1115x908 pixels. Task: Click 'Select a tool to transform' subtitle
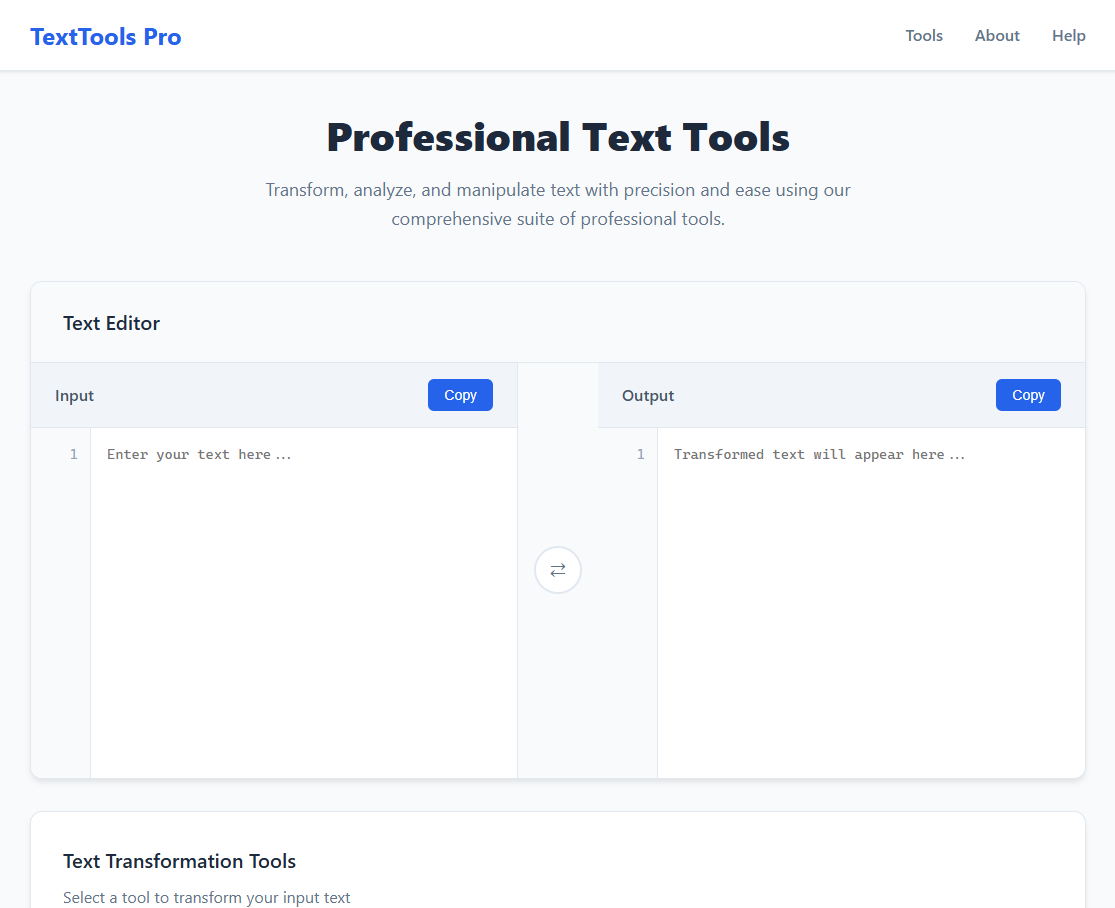[206, 897]
